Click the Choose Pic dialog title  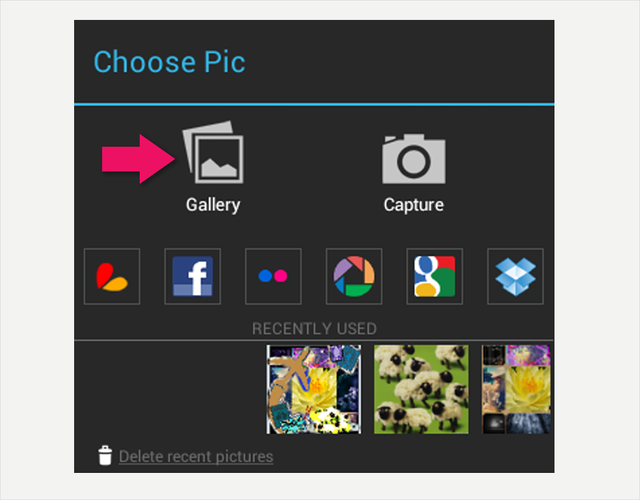[x=169, y=62]
